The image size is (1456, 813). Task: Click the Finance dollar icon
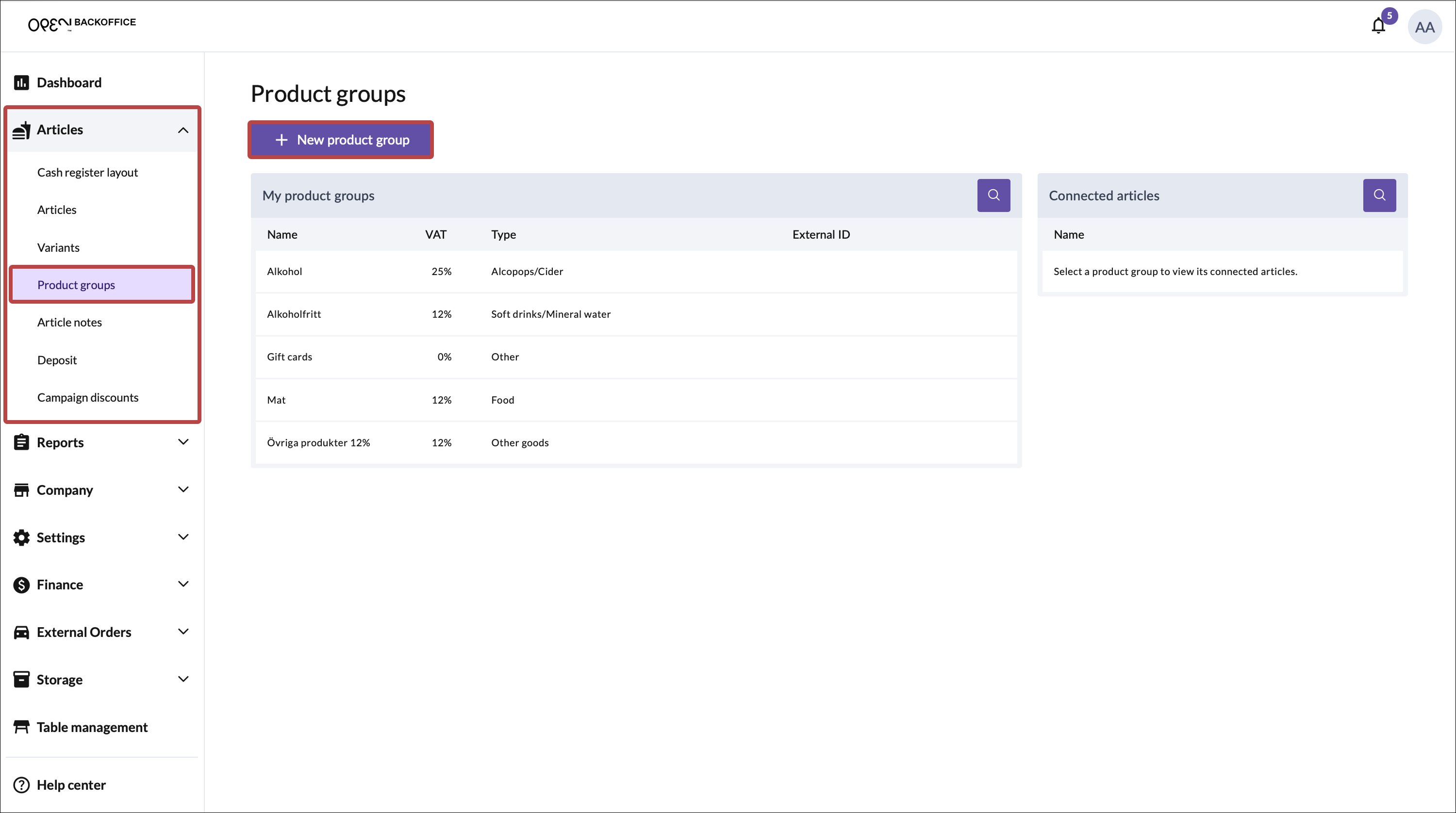coord(21,585)
